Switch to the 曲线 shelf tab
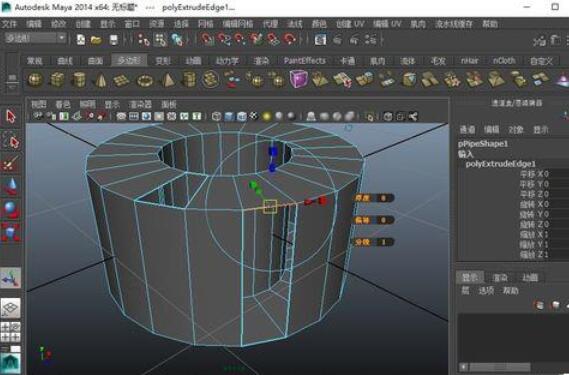 [x=65, y=61]
